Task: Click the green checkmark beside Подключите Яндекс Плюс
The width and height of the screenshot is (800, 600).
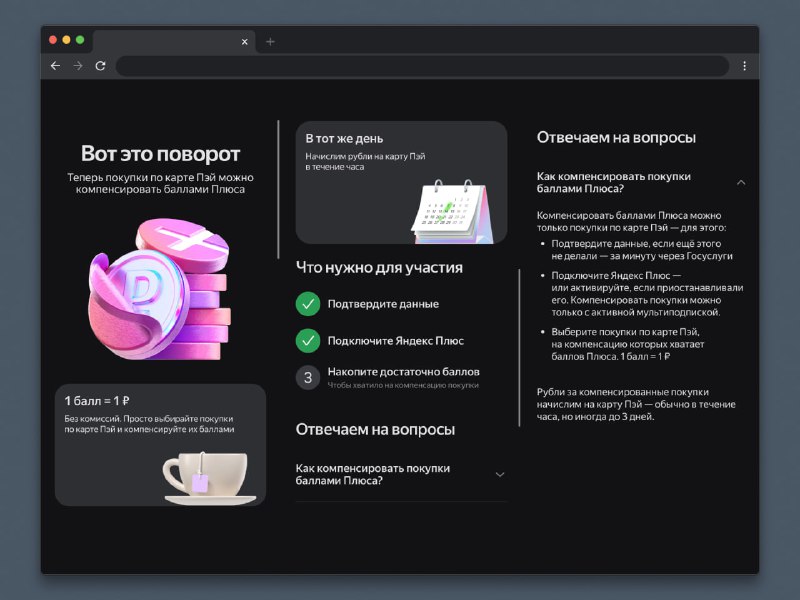Action: pos(308,341)
